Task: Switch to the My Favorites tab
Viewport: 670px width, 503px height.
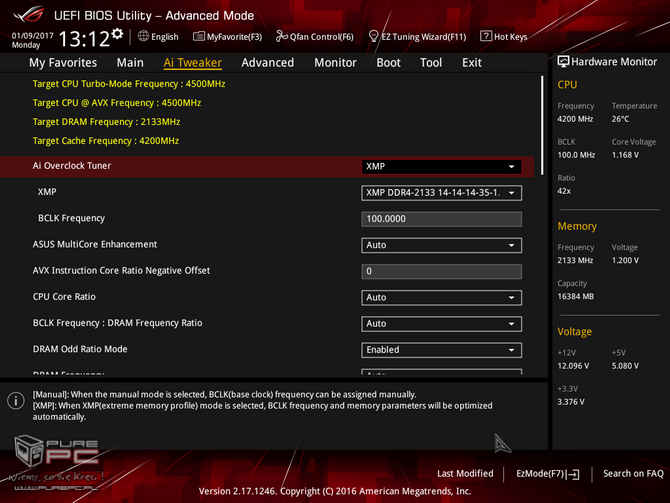Action: pyautogui.click(x=63, y=63)
